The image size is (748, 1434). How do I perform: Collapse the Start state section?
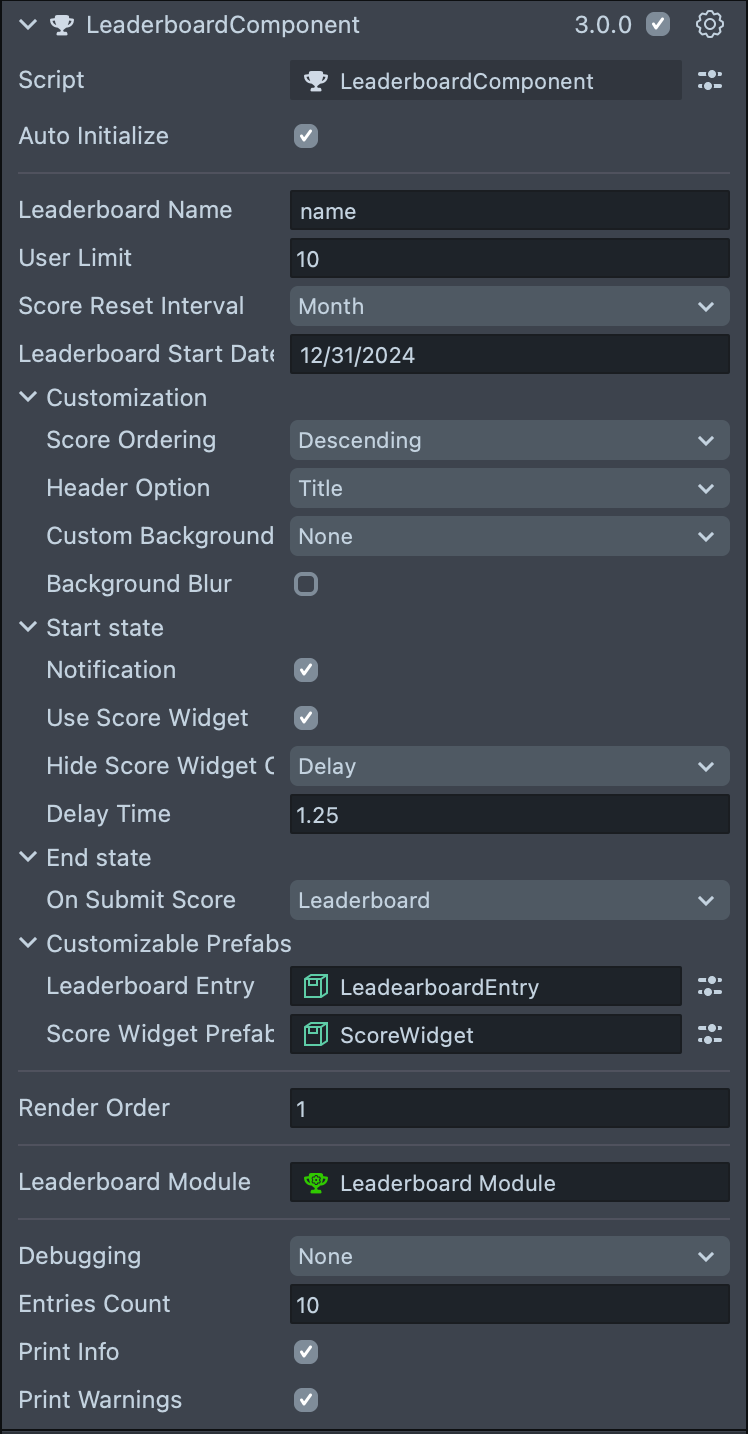click(27, 628)
